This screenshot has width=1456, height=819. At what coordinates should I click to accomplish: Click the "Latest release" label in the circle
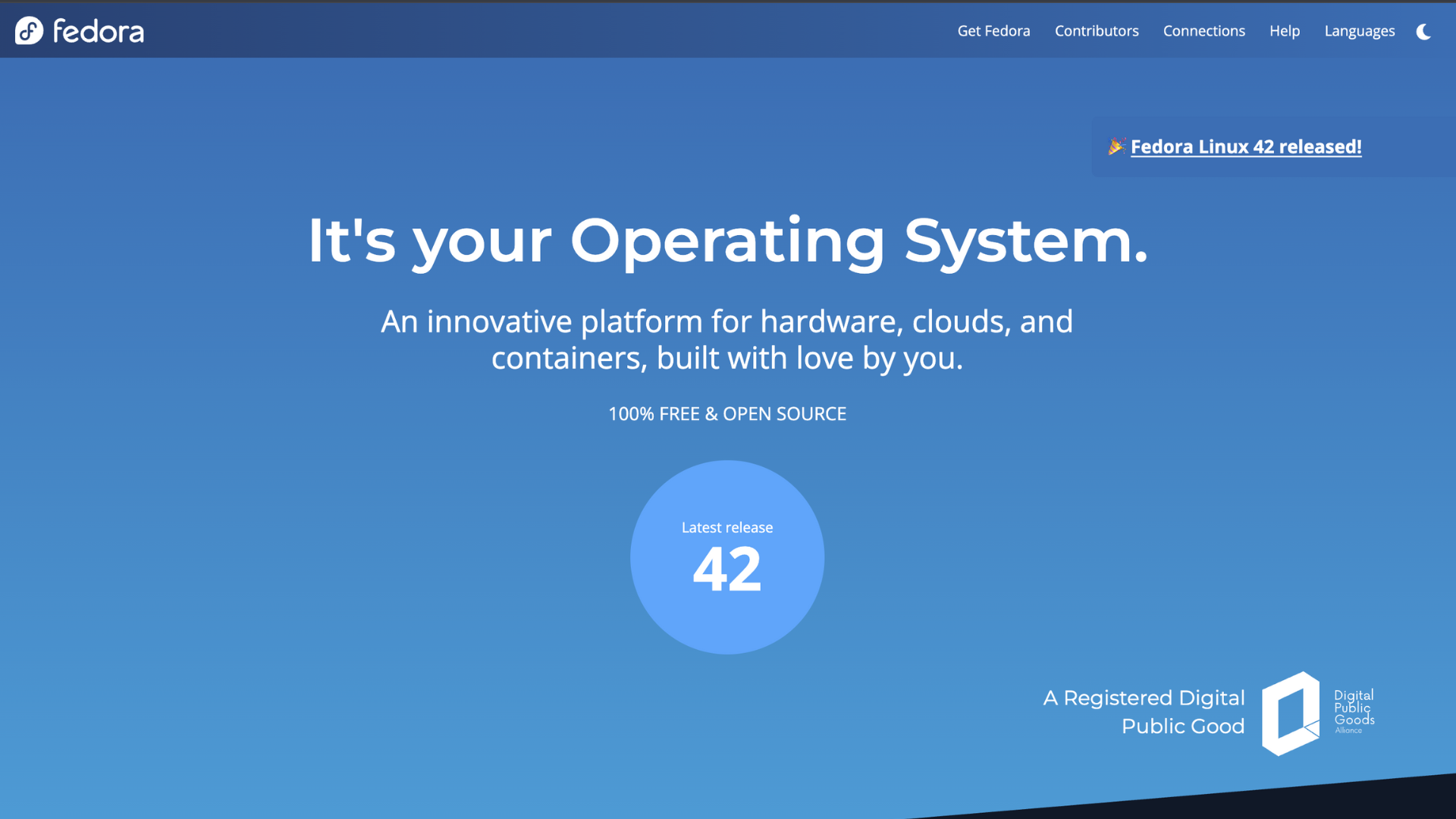726,527
